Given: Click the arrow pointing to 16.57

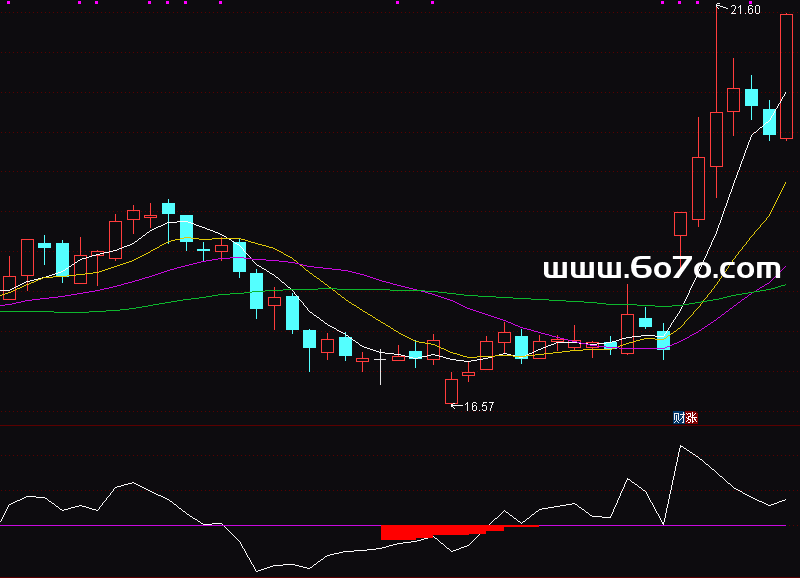Looking at the screenshot, I should click(457, 406).
